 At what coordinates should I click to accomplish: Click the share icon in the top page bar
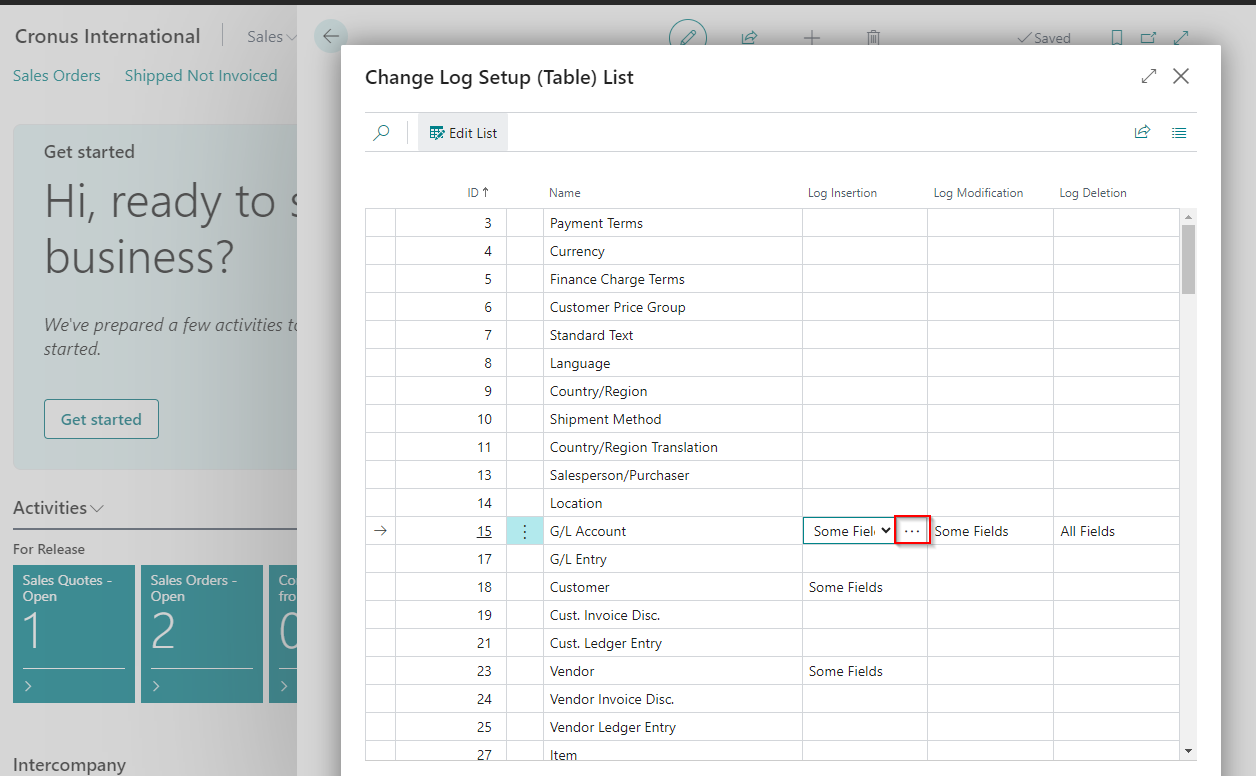coord(749,38)
